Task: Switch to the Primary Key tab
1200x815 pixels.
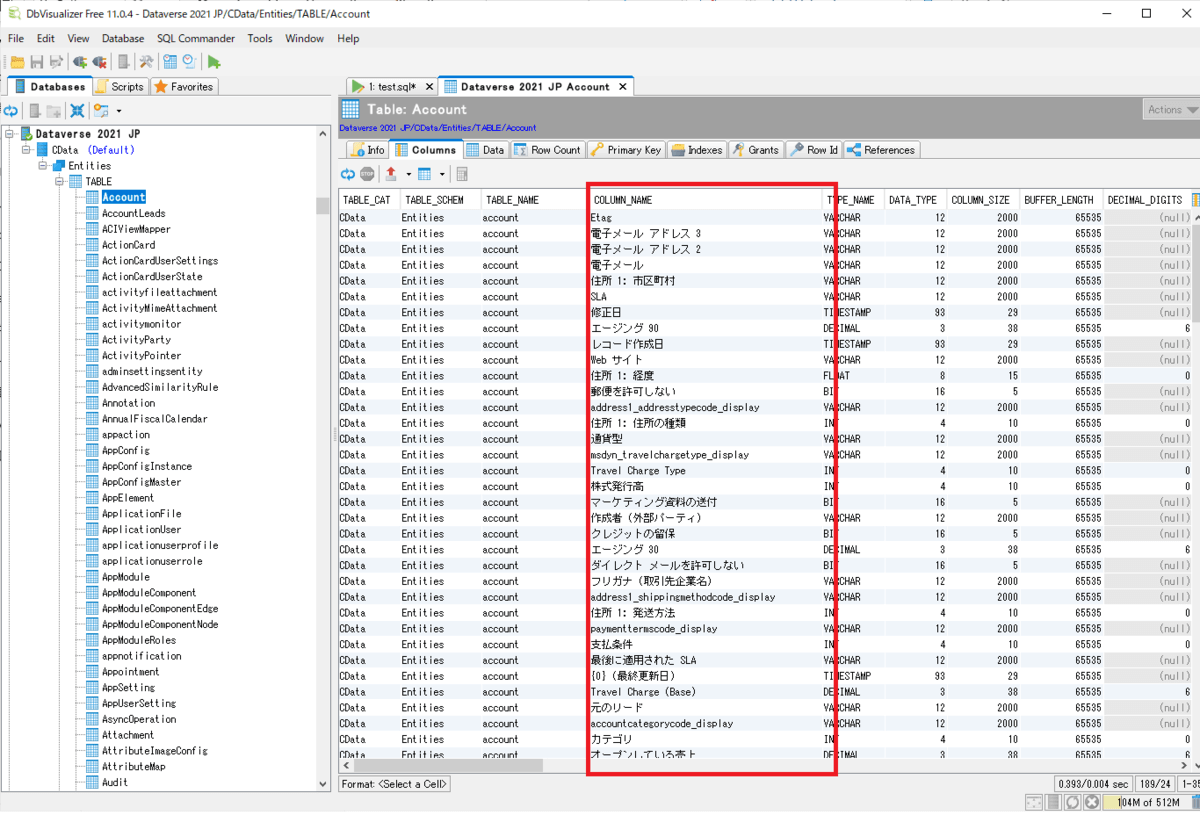Action: [x=625, y=150]
